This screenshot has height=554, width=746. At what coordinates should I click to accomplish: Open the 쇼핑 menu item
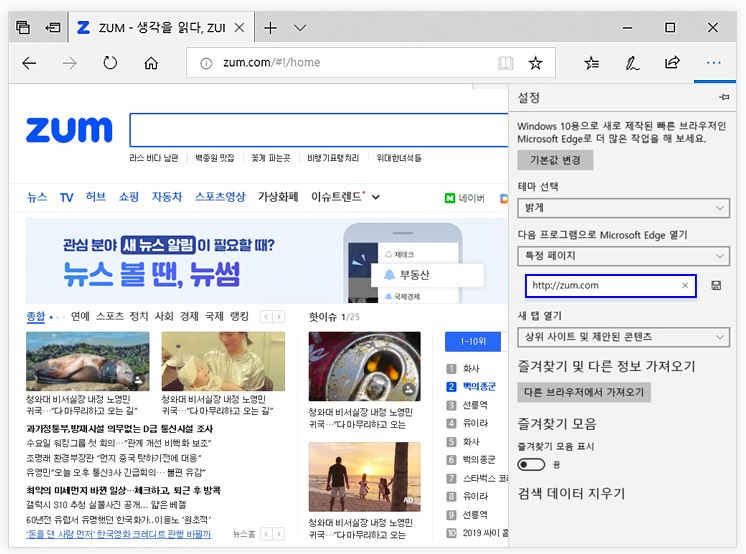coord(128,197)
